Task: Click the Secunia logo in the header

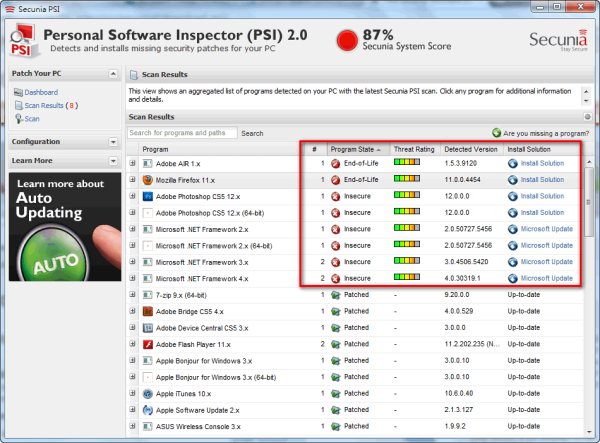Action: tap(558, 40)
